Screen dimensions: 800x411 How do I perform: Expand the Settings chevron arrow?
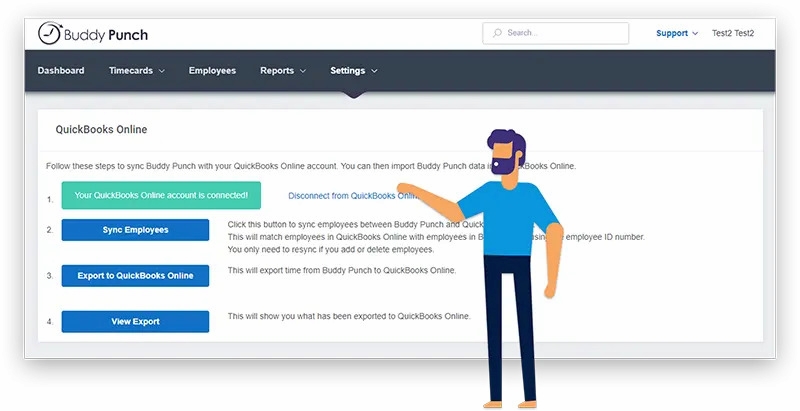point(374,71)
